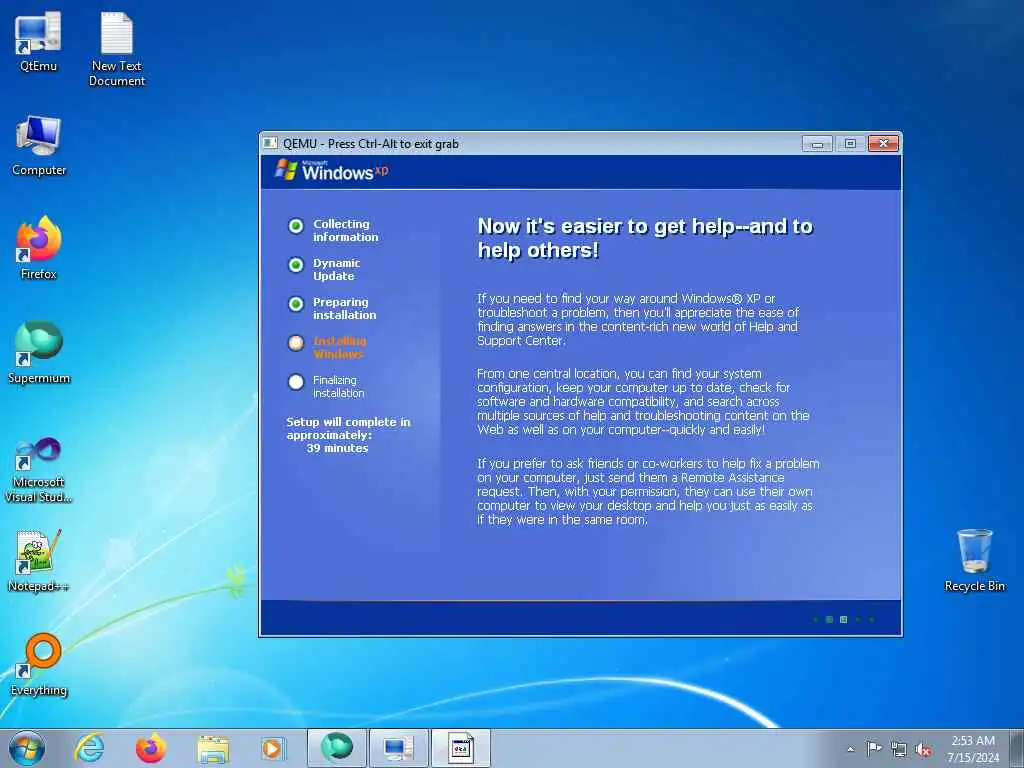Click the 39 minutes remaining estimate
This screenshot has height=768, width=1024.
pyautogui.click(x=337, y=448)
